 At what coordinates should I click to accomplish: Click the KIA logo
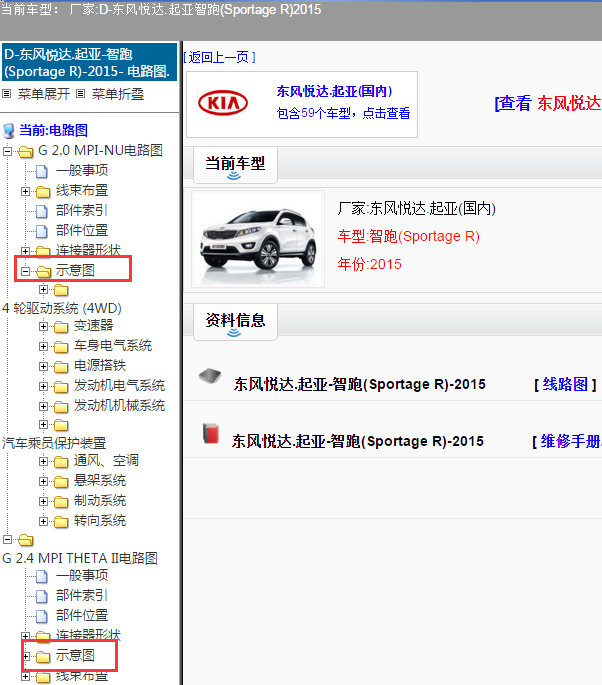pos(223,103)
